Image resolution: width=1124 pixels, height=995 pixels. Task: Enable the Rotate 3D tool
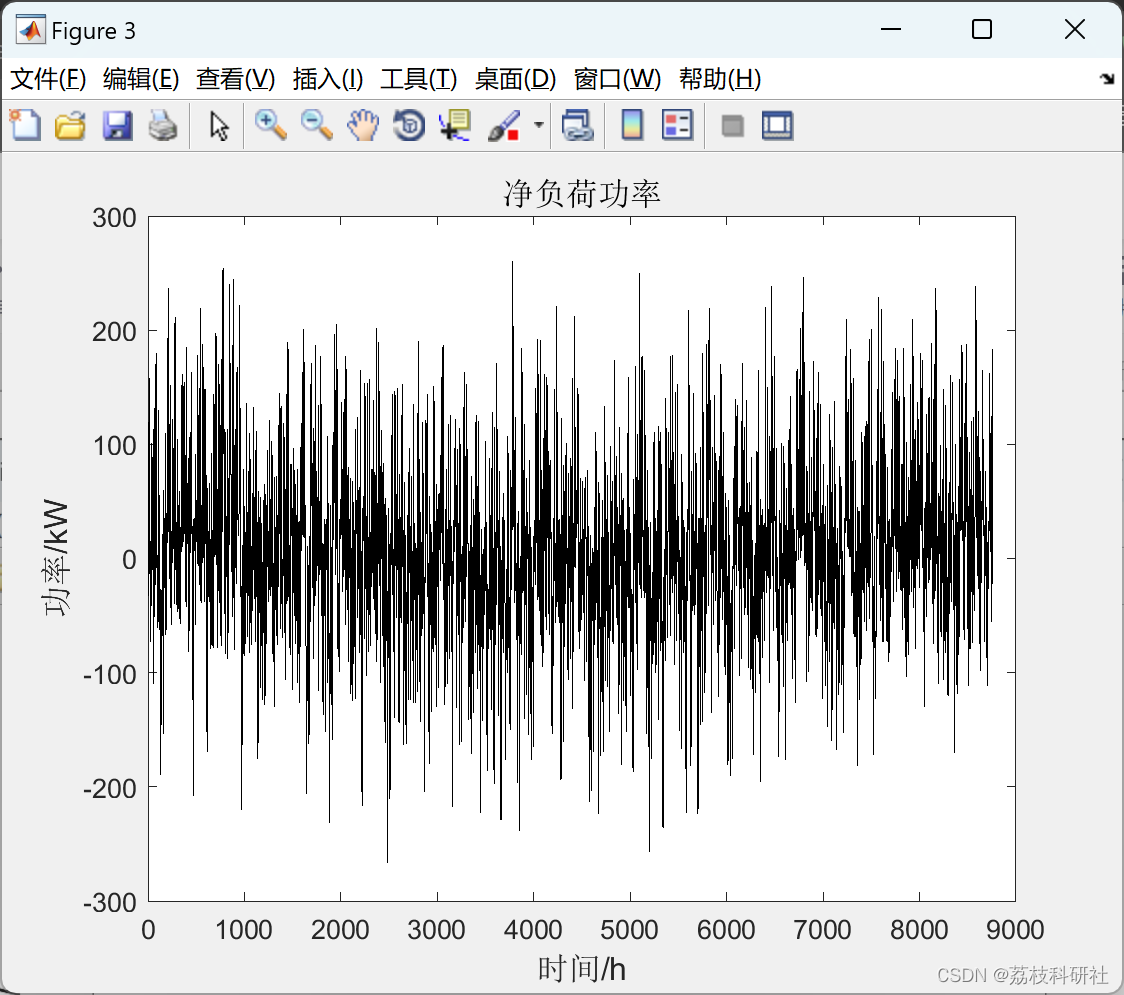pos(409,125)
